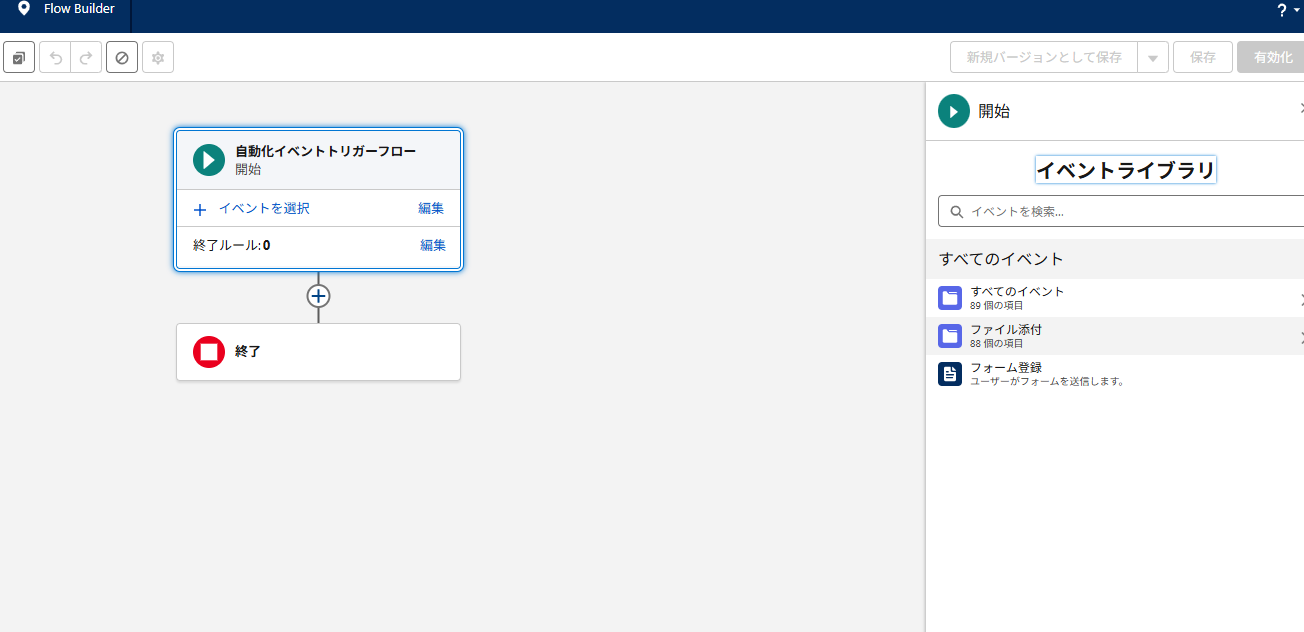Click the 保存 button
The width and height of the screenshot is (1304, 632).
click(1203, 57)
